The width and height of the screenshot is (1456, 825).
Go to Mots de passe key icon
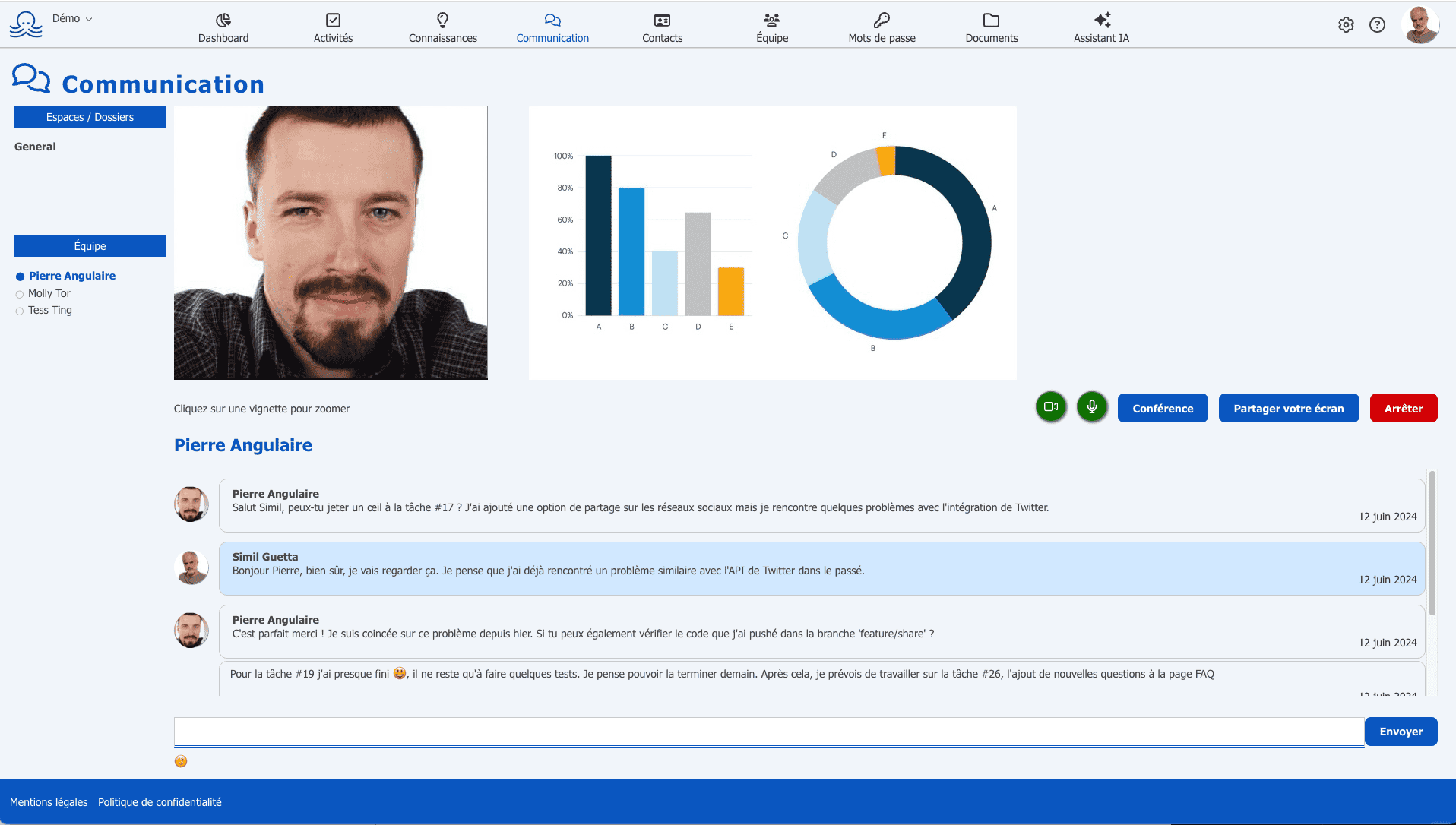[882, 28]
